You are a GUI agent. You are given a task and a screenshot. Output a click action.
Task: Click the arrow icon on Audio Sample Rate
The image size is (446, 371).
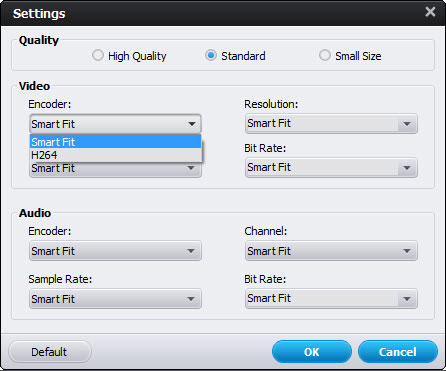(191, 299)
